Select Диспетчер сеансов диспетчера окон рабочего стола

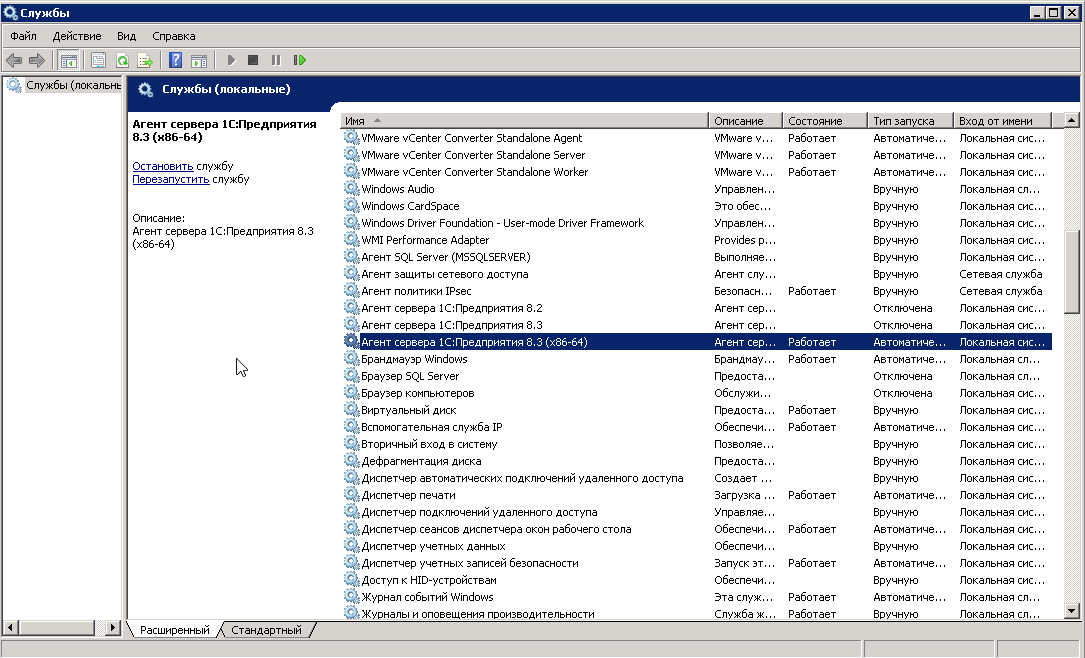tap(697, 529)
